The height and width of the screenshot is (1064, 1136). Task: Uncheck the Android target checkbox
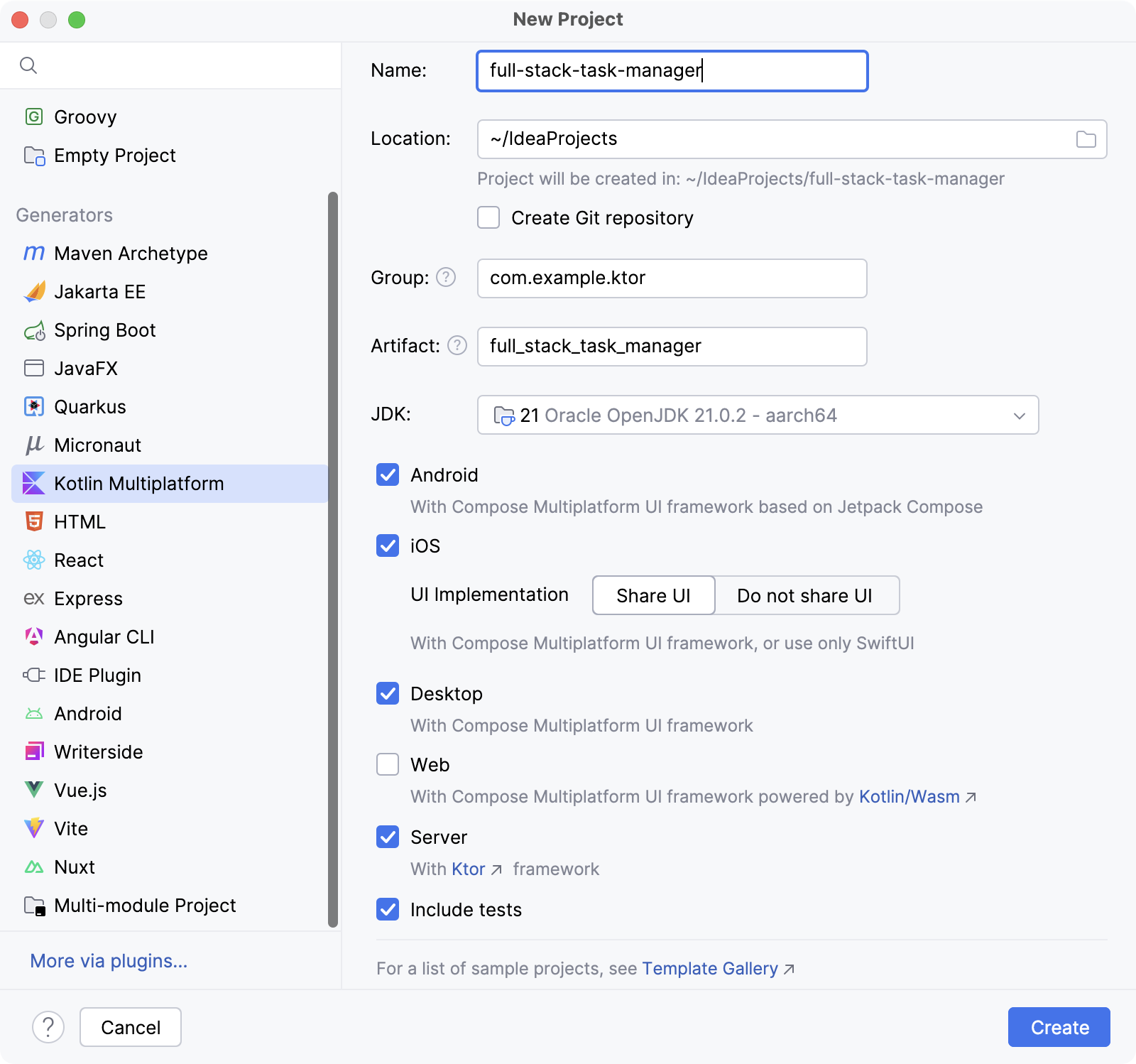[x=388, y=474]
